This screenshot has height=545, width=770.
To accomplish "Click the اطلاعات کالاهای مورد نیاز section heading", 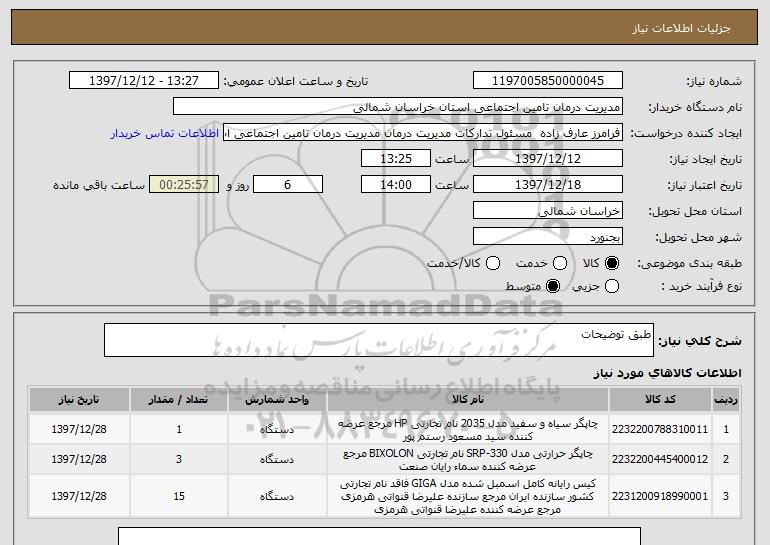I will click(668, 373).
